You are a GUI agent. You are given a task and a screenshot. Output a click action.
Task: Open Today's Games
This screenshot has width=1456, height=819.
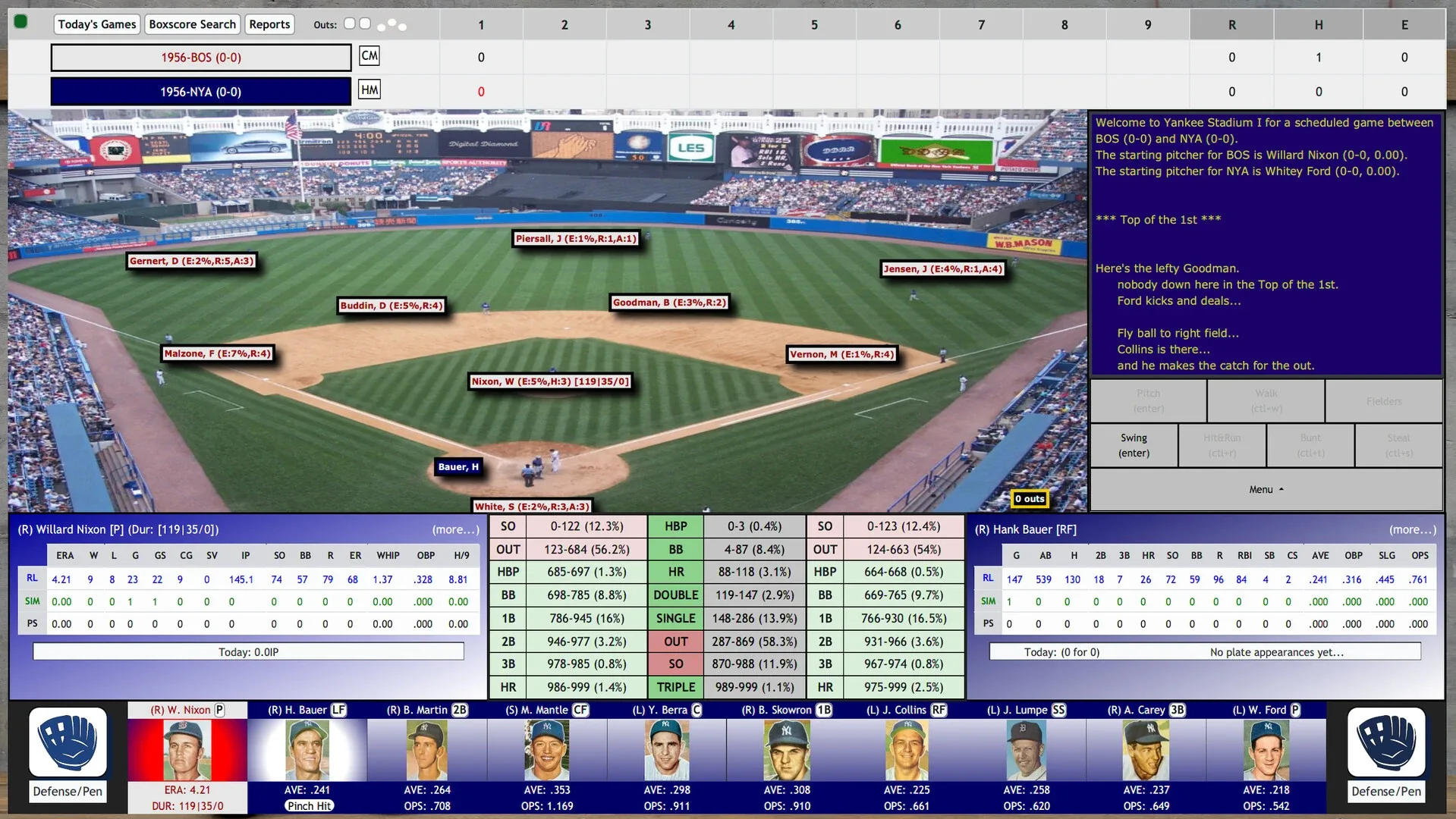pyautogui.click(x=97, y=24)
